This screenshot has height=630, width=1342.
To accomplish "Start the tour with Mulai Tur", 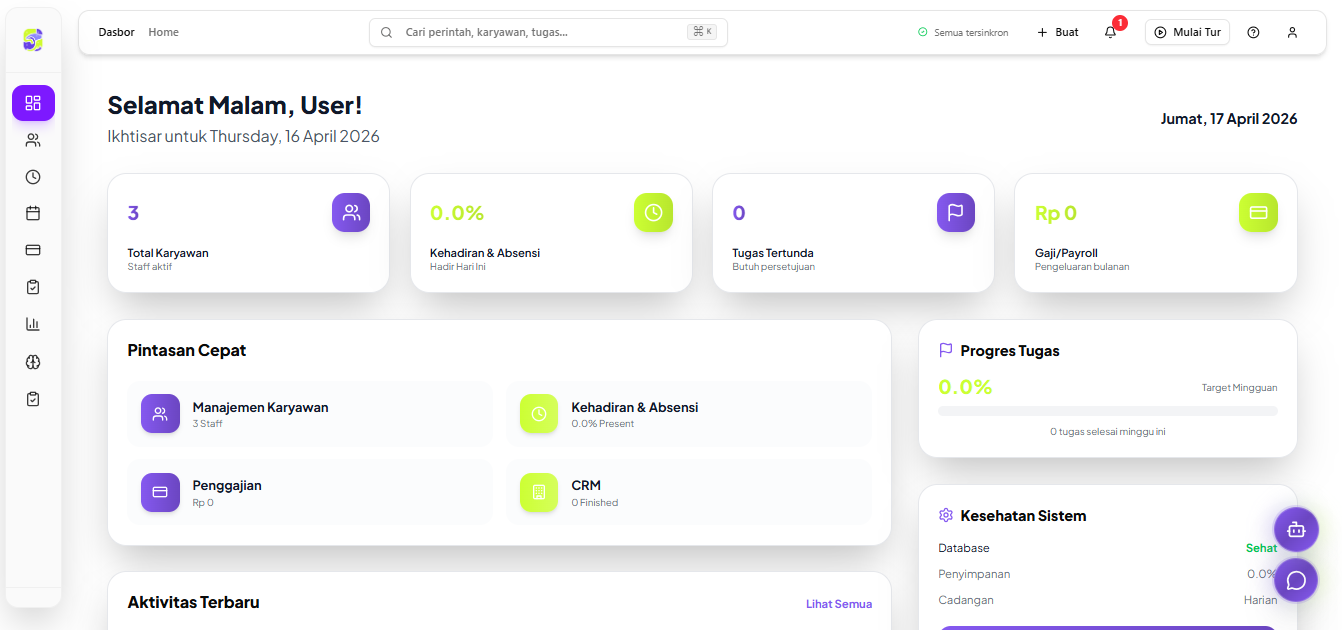I will 1187,32.
